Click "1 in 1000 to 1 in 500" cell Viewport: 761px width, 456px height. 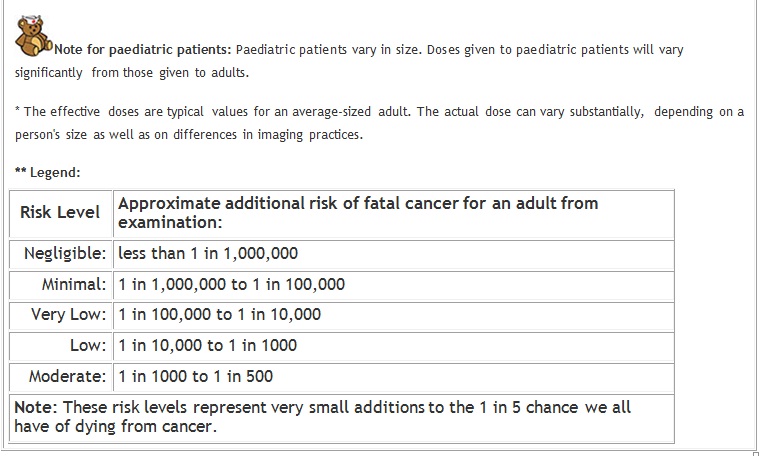pyautogui.click(x=394, y=377)
